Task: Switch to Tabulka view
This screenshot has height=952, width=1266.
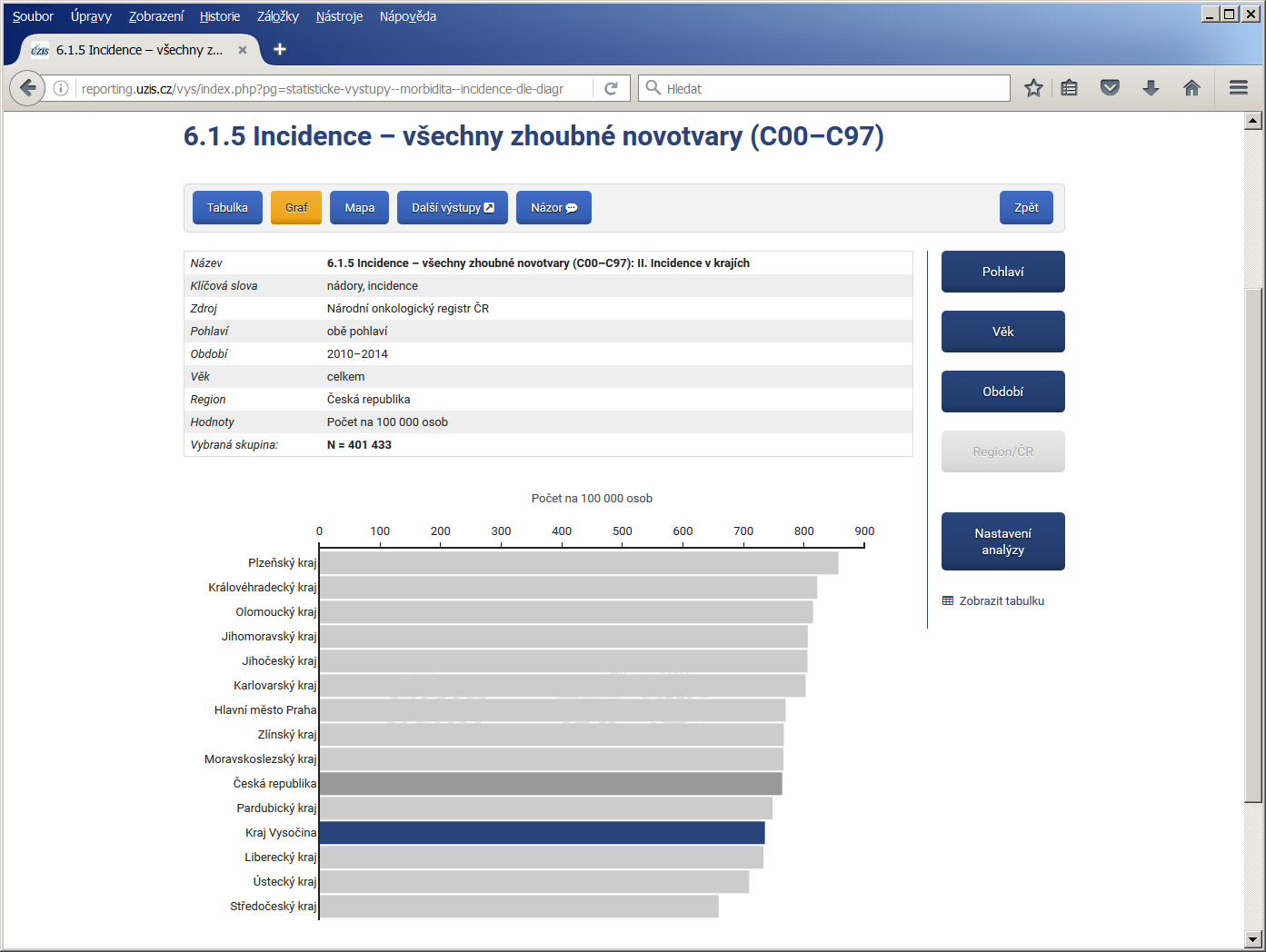Action: click(227, 207)
